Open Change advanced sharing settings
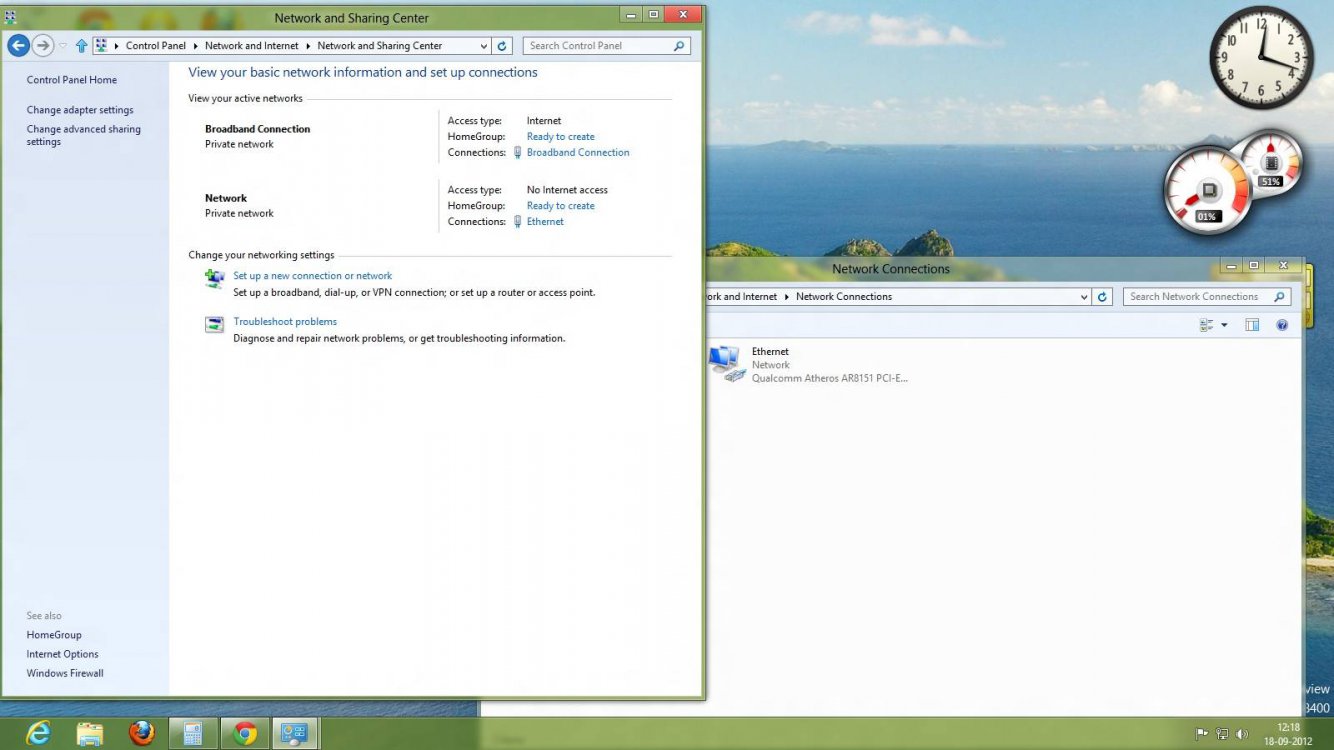Image resolution: width=1334 pixels, height=750 pixels. 84,135
